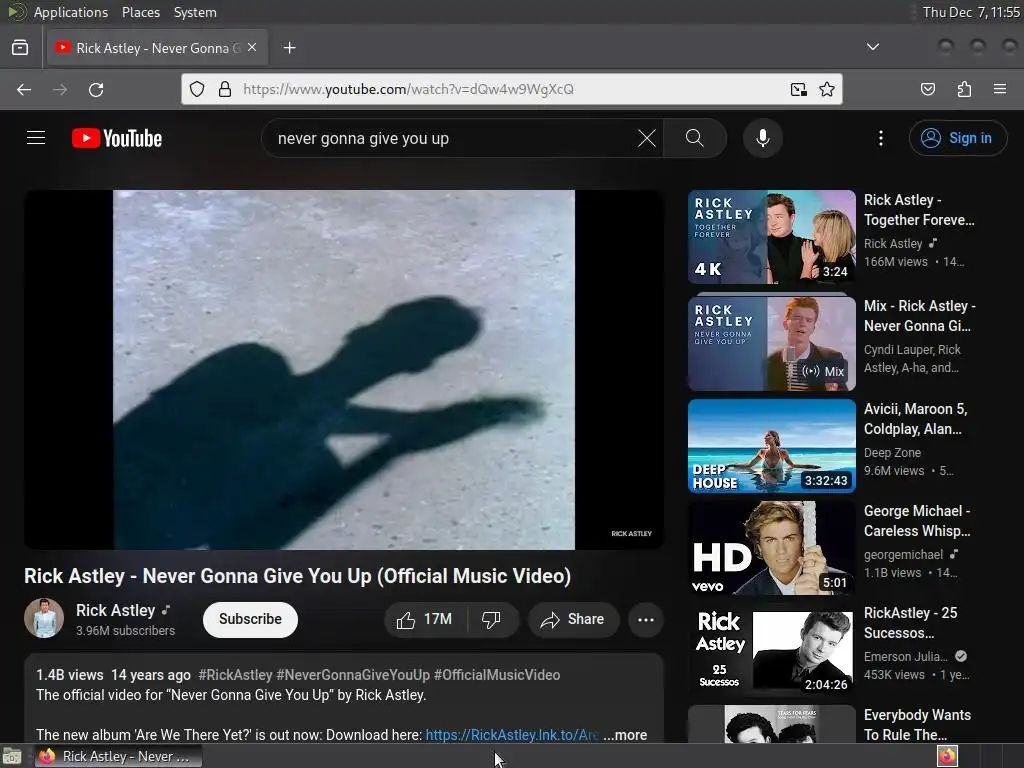The width and height of the screenshot is (1024, 768).
Task: Click the video player to toggle playback
Action: point(344,370)
